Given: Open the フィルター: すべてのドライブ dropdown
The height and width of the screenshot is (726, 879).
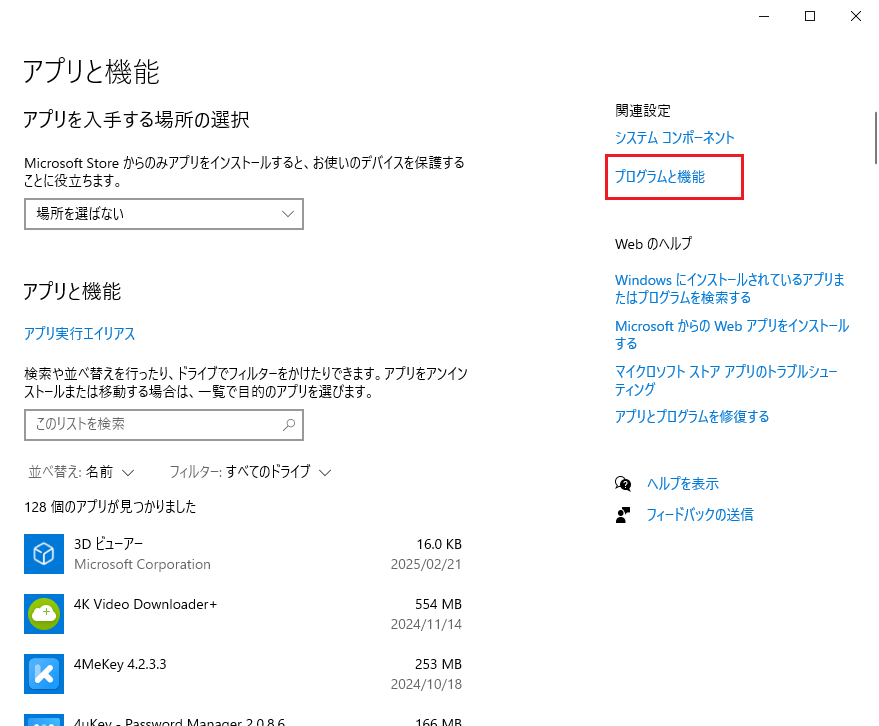Looking at the screenshot, I should pos(251,472).
